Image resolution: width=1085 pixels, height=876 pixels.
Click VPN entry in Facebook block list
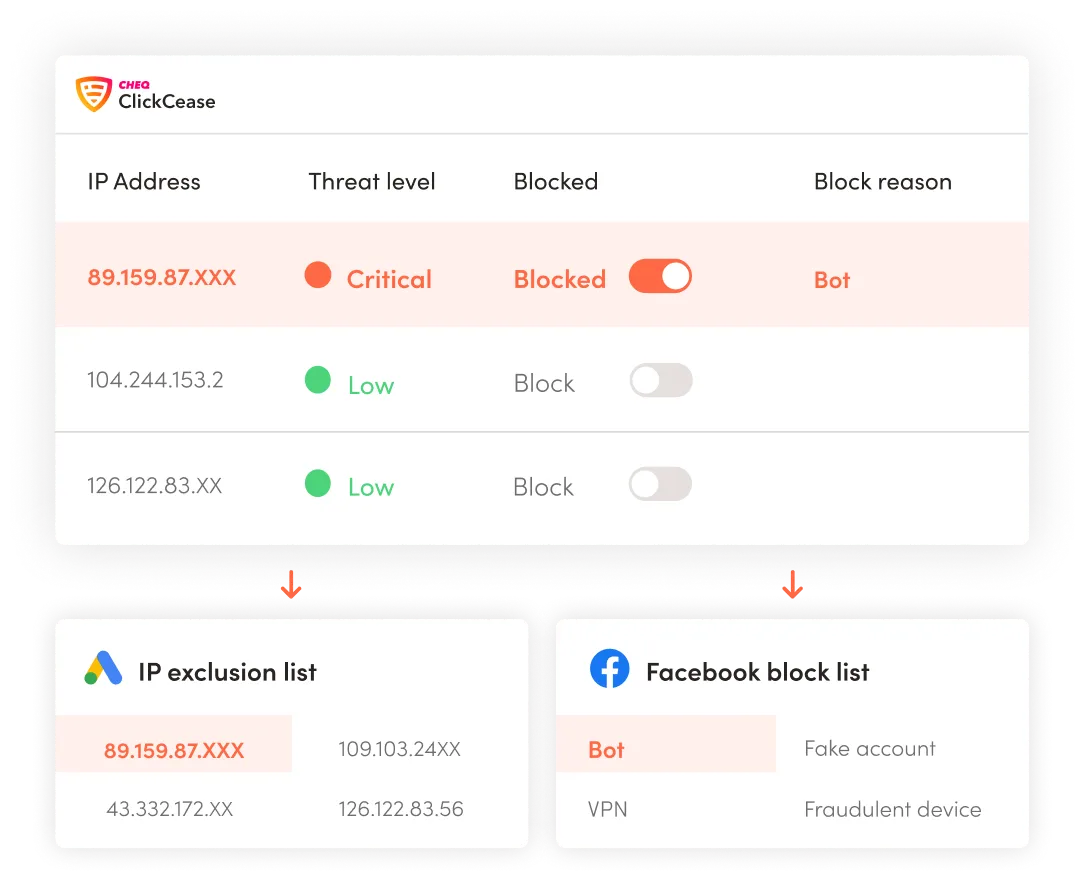[x=608, y=810]
